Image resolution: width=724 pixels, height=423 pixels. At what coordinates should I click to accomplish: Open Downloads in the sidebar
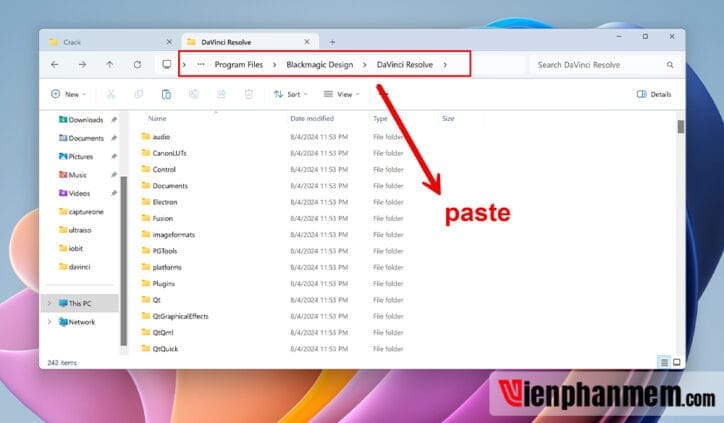click(x=81, y=120)
